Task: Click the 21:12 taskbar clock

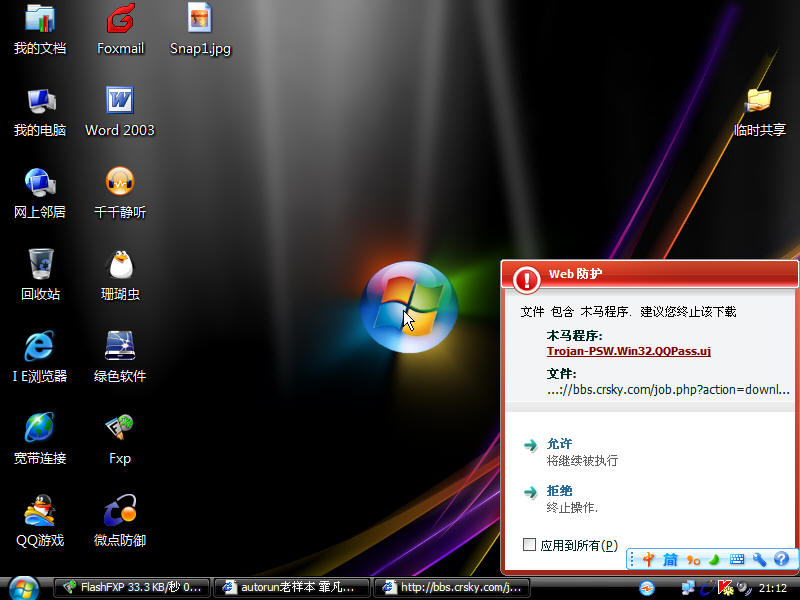Action: 772,588
